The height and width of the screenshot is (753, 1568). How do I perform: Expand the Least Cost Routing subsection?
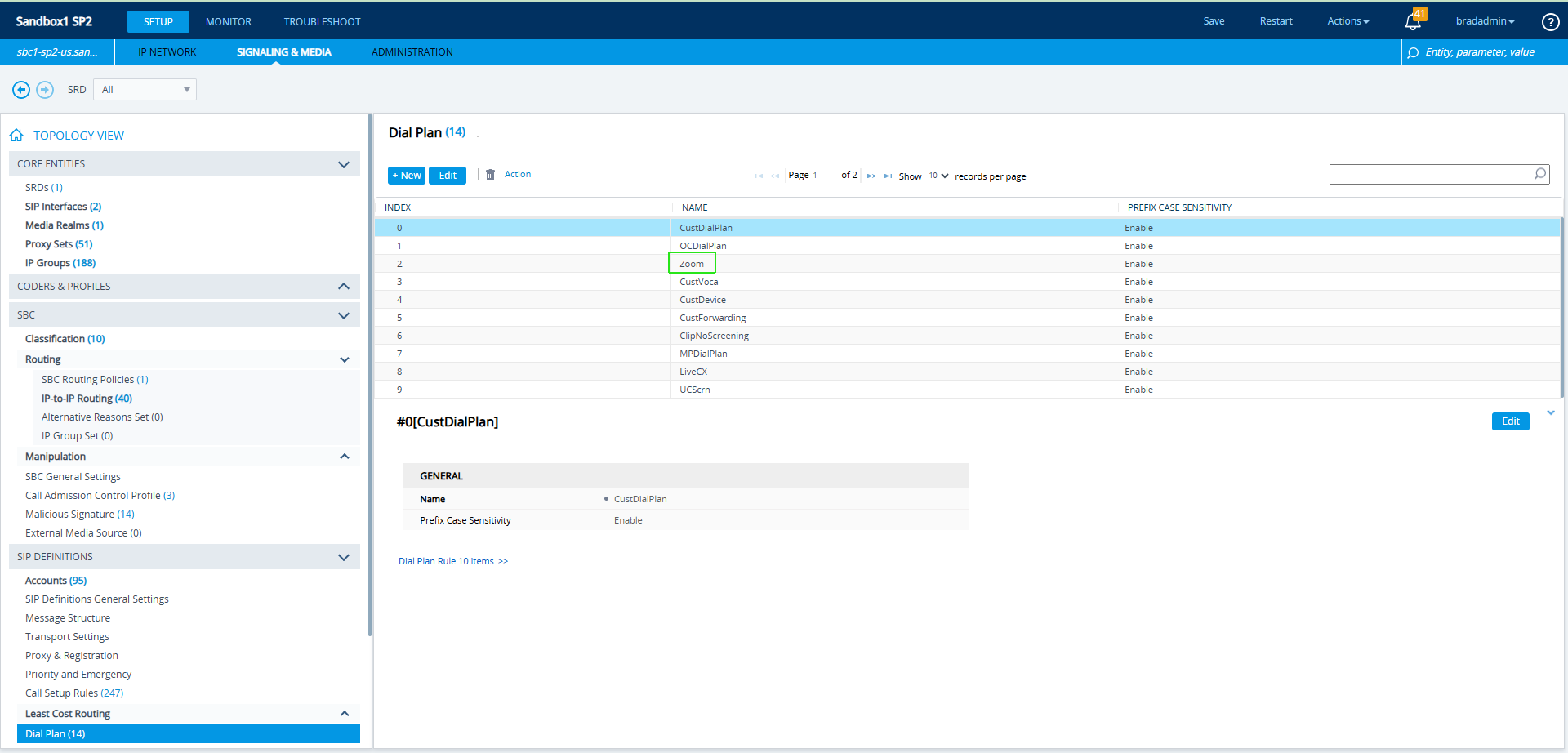[345, 714]
